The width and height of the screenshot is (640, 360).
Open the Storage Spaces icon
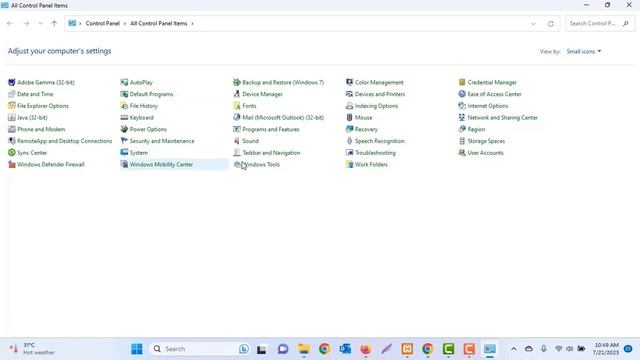(x=462, y=141)
